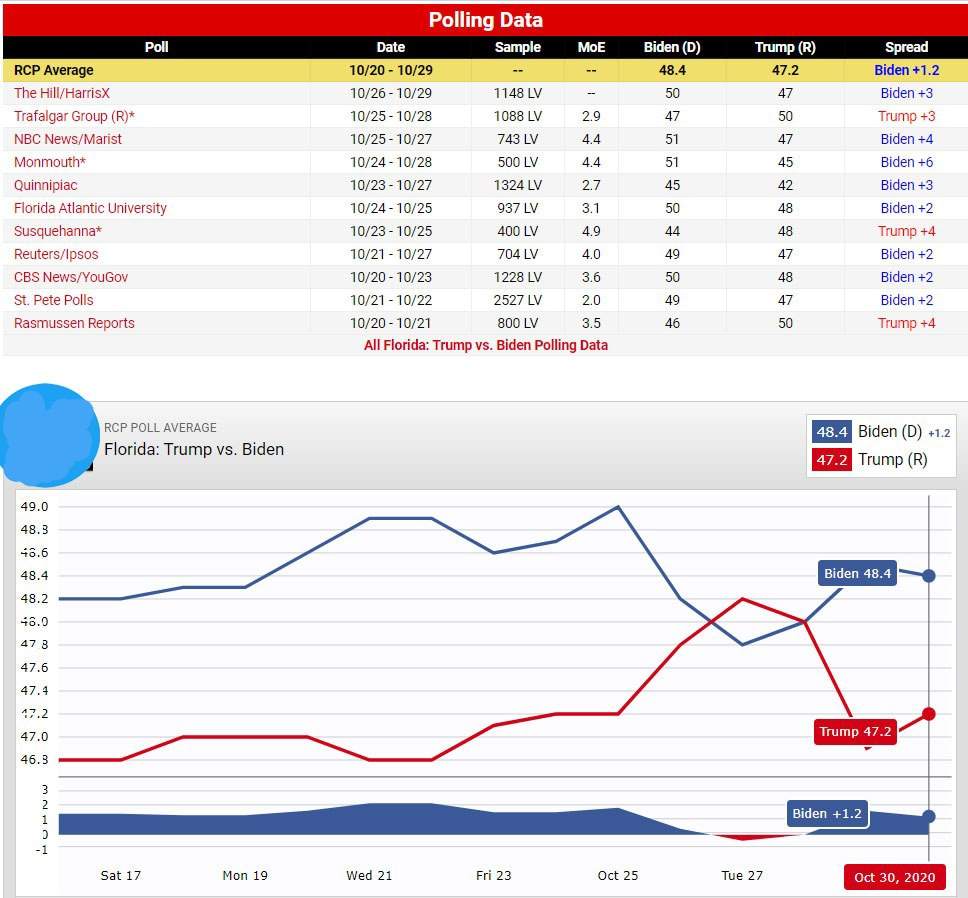
Task: Click the Trump (R) legend label
Action: coord(893,460)
